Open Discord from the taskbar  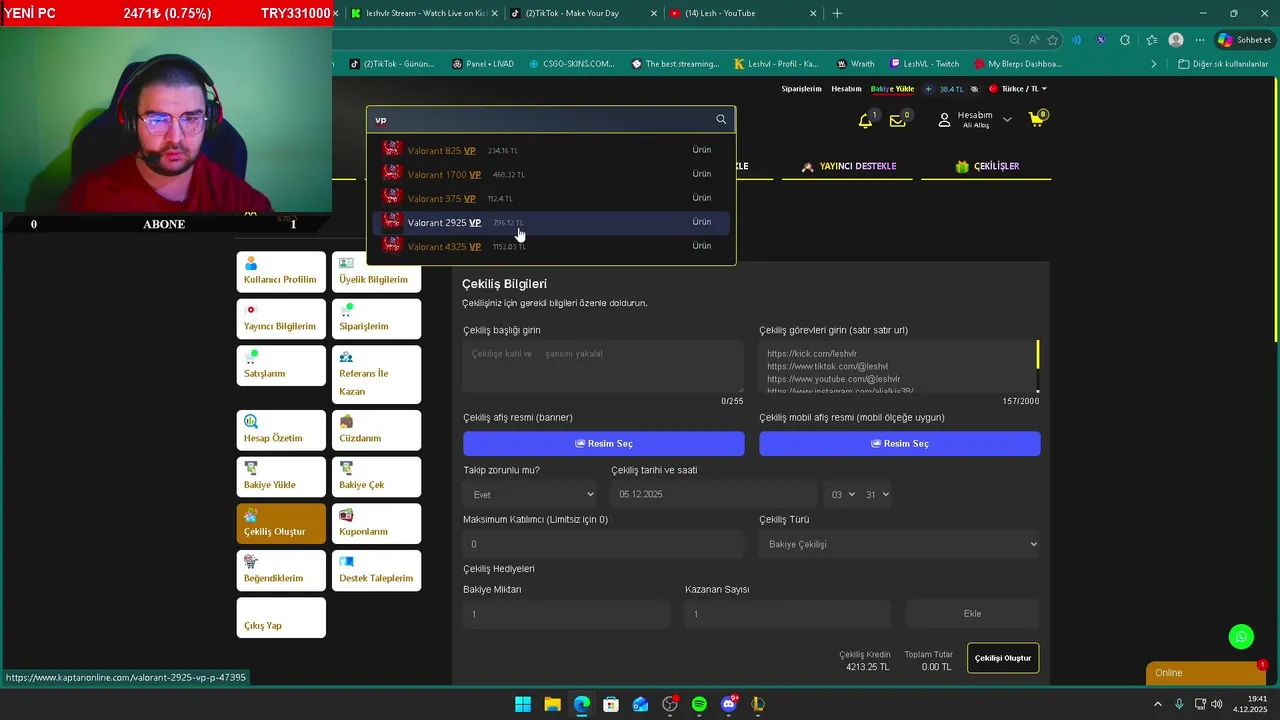729,704
